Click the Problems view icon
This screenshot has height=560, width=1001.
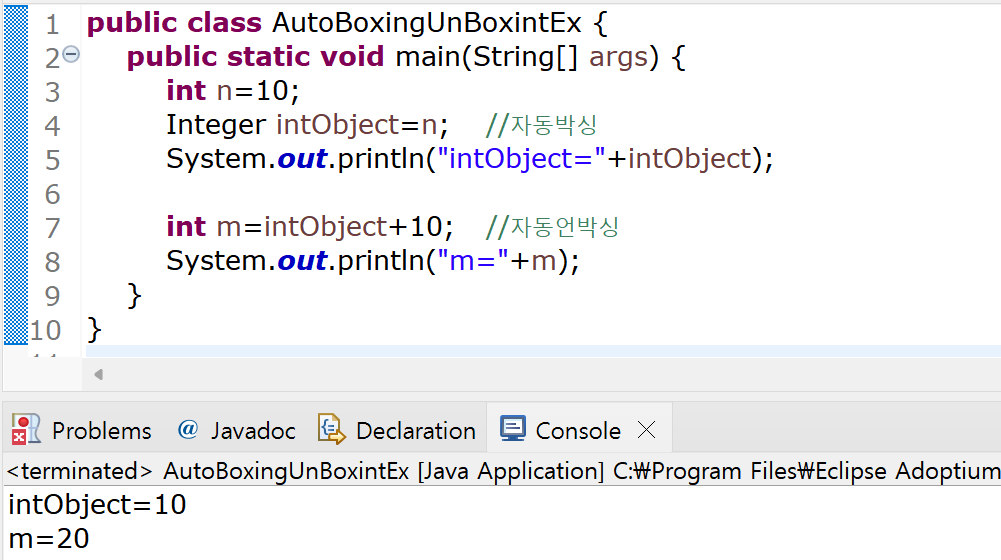(x=26, y=429)
